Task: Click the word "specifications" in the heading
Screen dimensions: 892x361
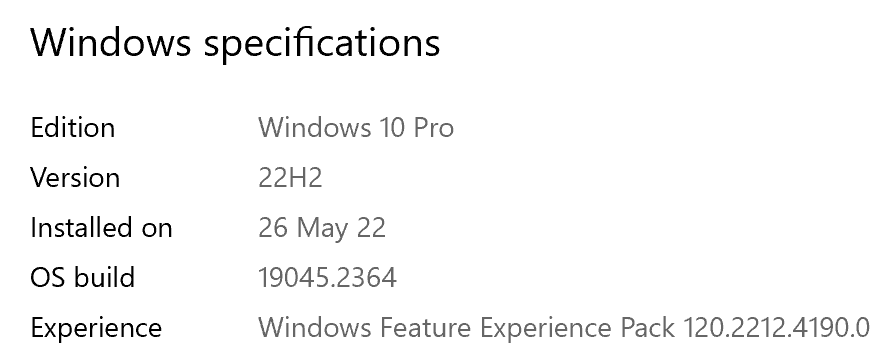Action: 322,45
